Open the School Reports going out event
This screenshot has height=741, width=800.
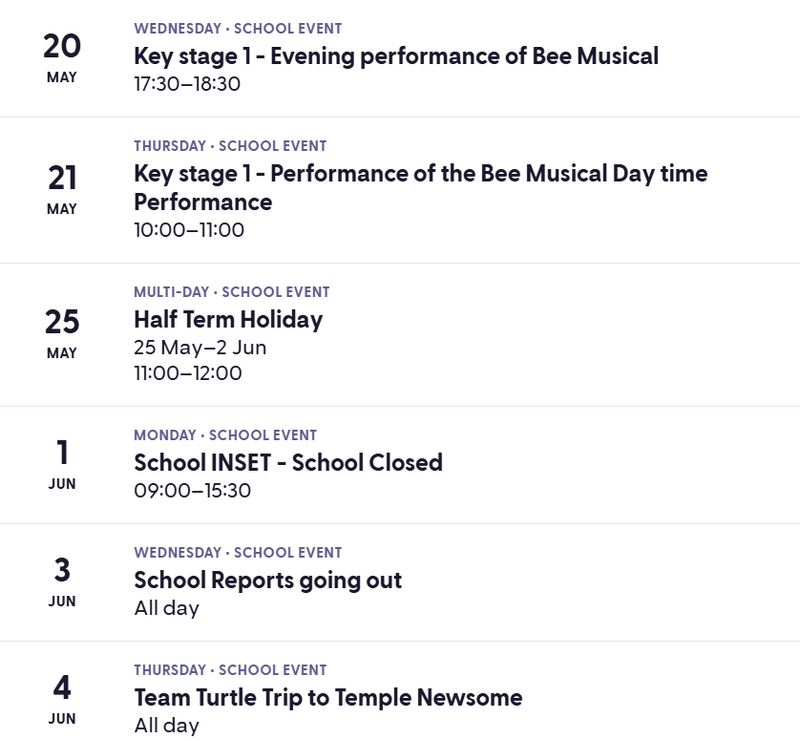[x=268, y=580]
